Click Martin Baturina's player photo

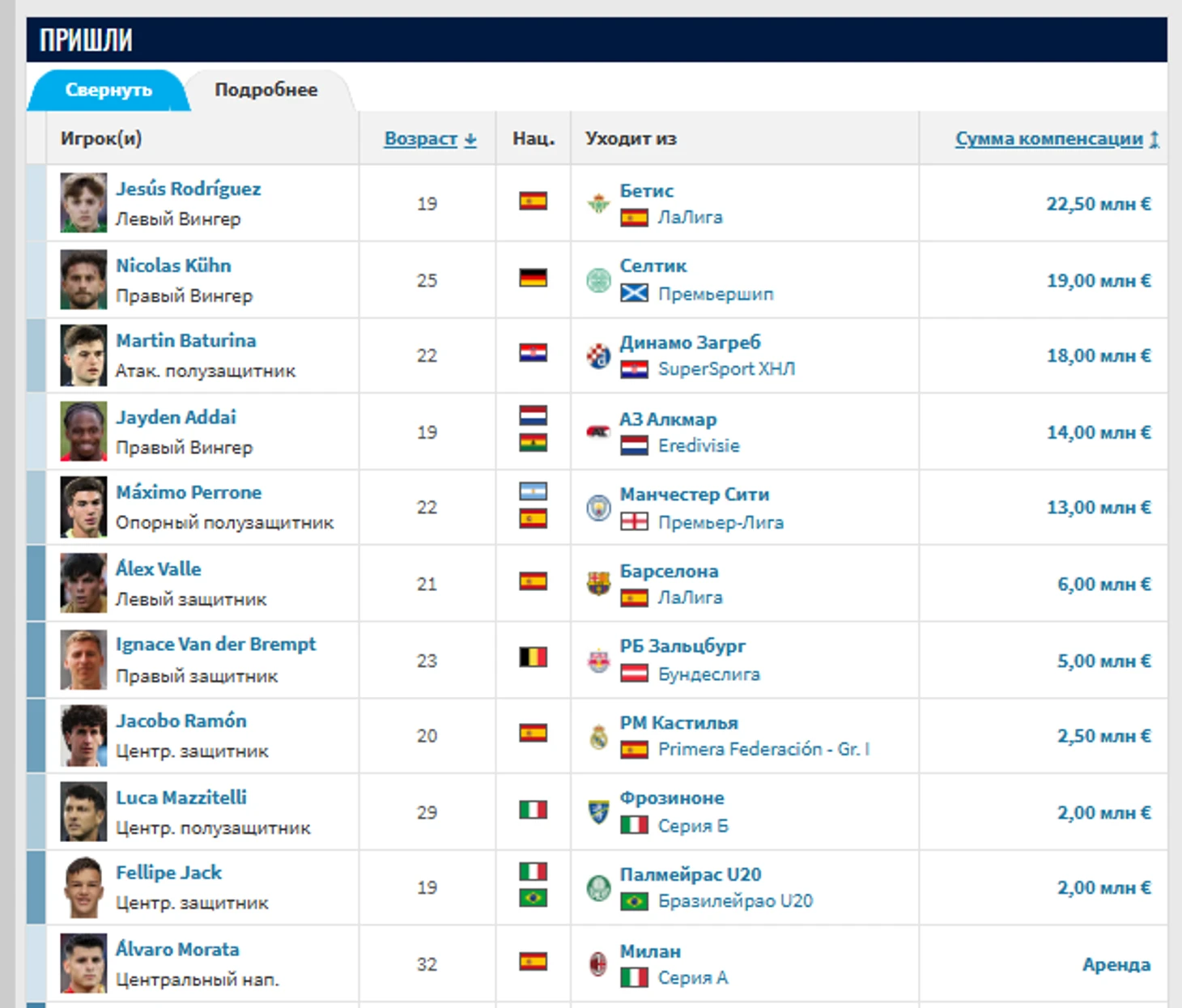pos(83,355)
